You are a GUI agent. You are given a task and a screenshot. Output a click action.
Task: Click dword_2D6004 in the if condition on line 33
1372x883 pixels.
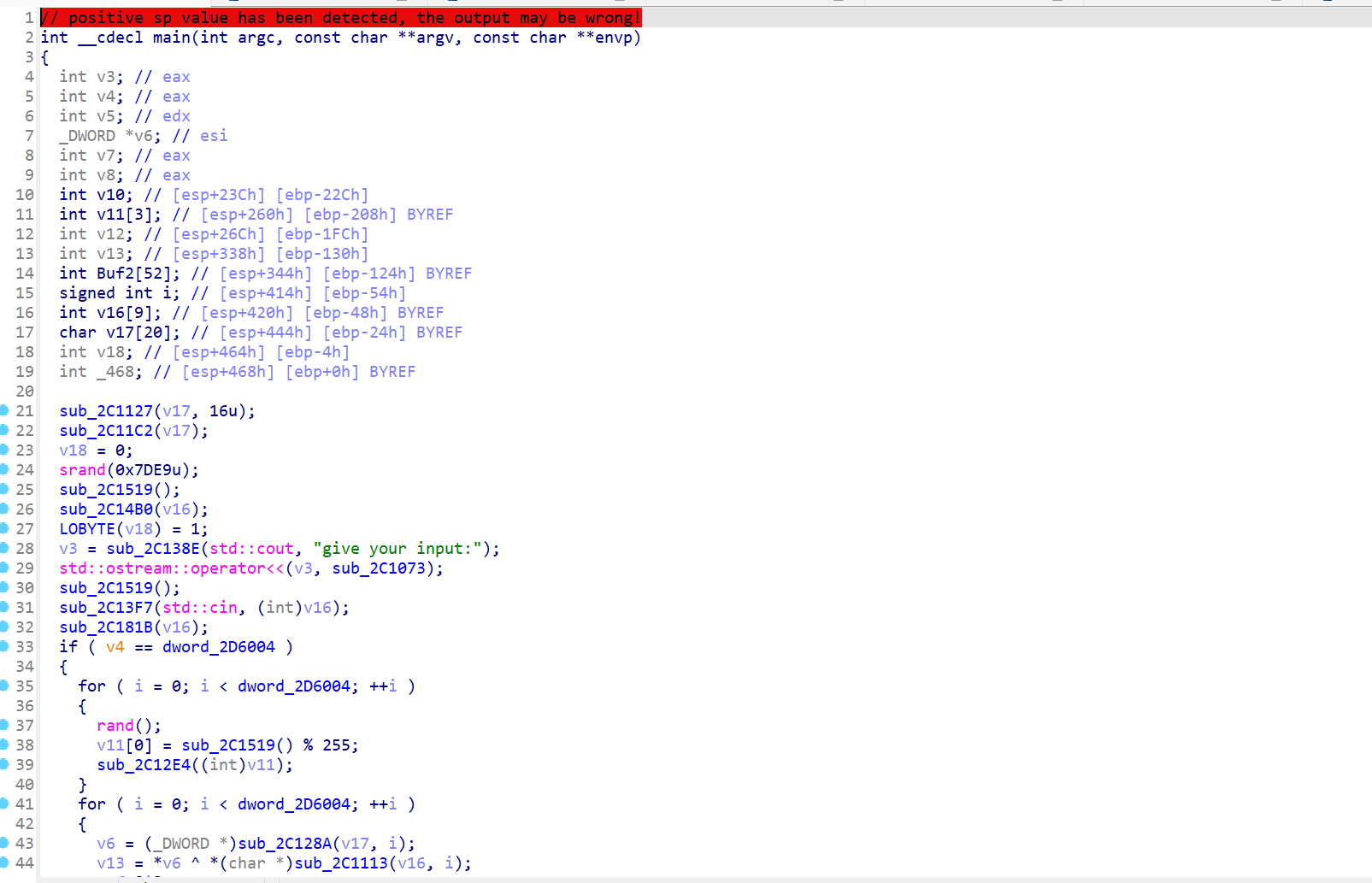(219, 647)
